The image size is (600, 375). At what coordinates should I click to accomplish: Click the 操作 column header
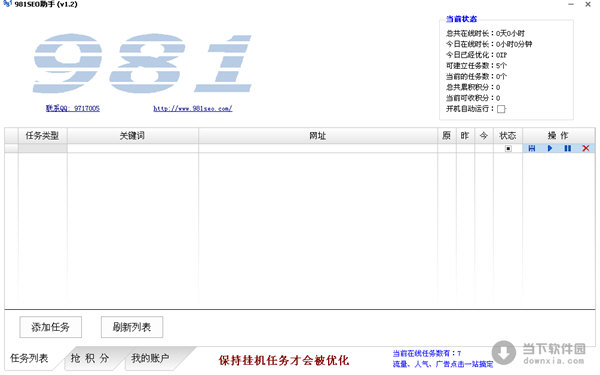558,135
